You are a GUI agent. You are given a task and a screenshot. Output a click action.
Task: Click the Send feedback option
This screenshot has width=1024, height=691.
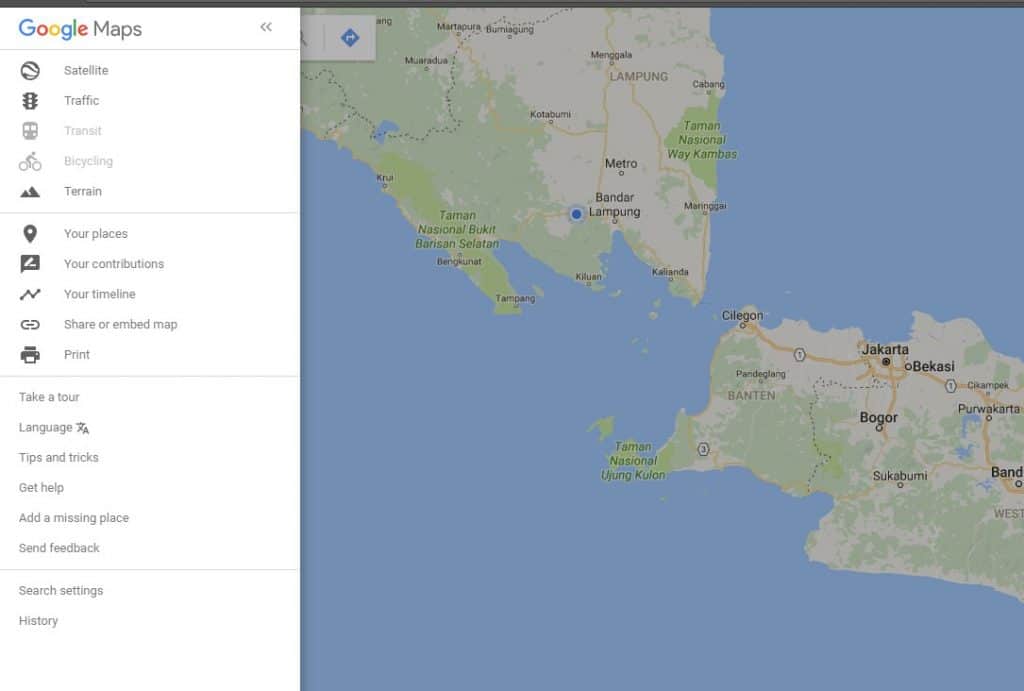point(58,547)
